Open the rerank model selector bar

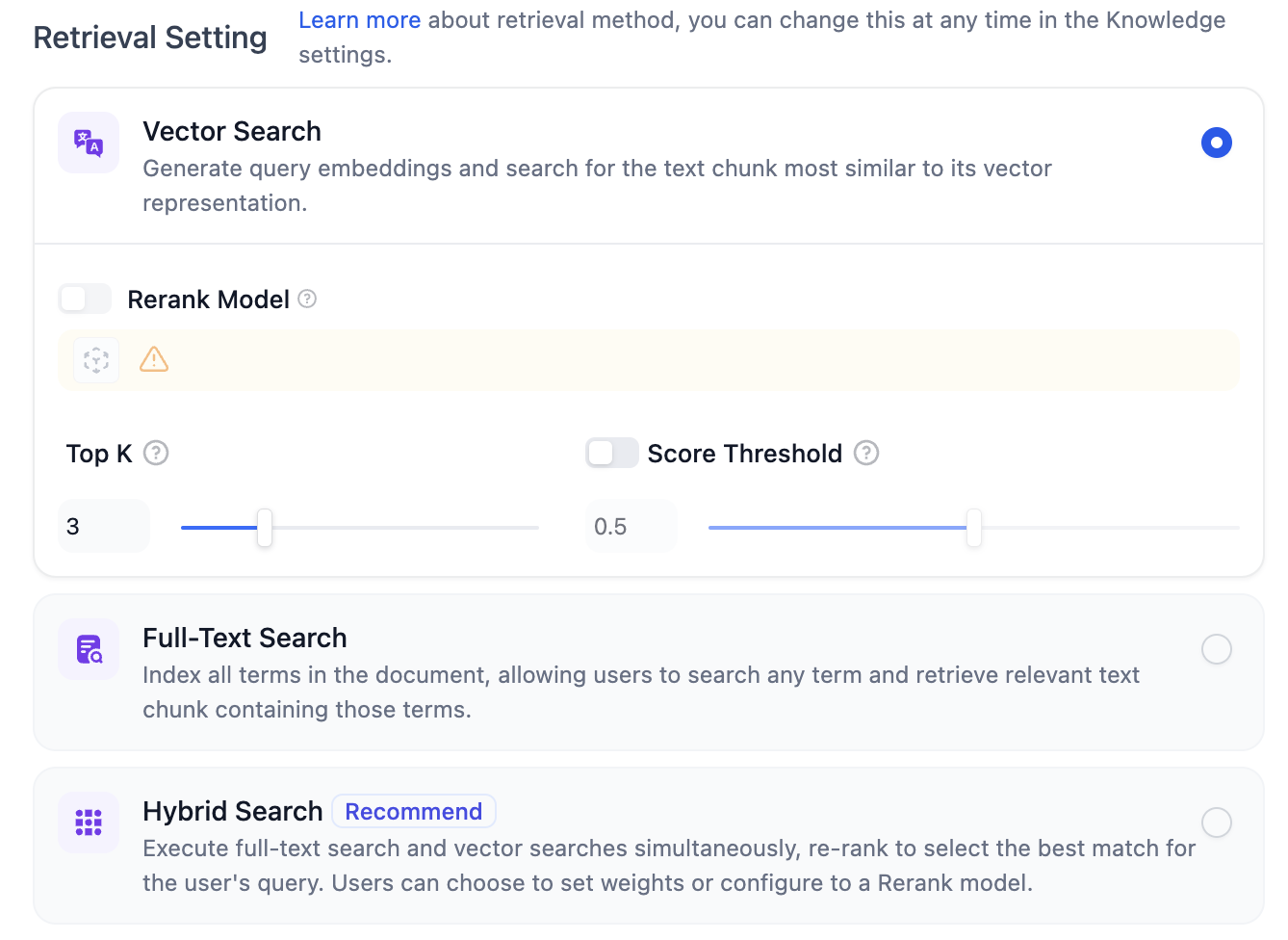[649, 360]
